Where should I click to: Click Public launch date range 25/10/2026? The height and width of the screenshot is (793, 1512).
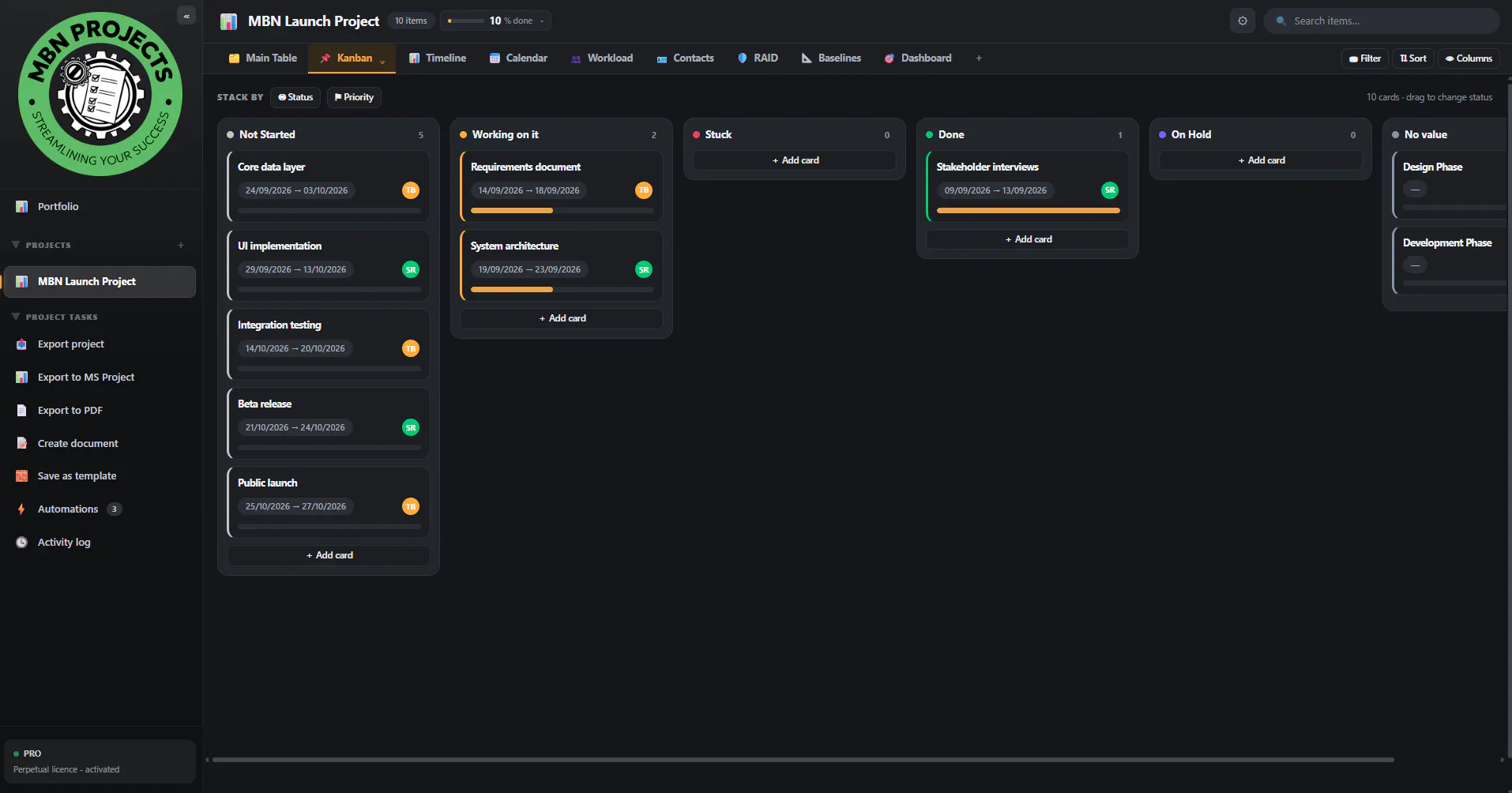point(295,506)
